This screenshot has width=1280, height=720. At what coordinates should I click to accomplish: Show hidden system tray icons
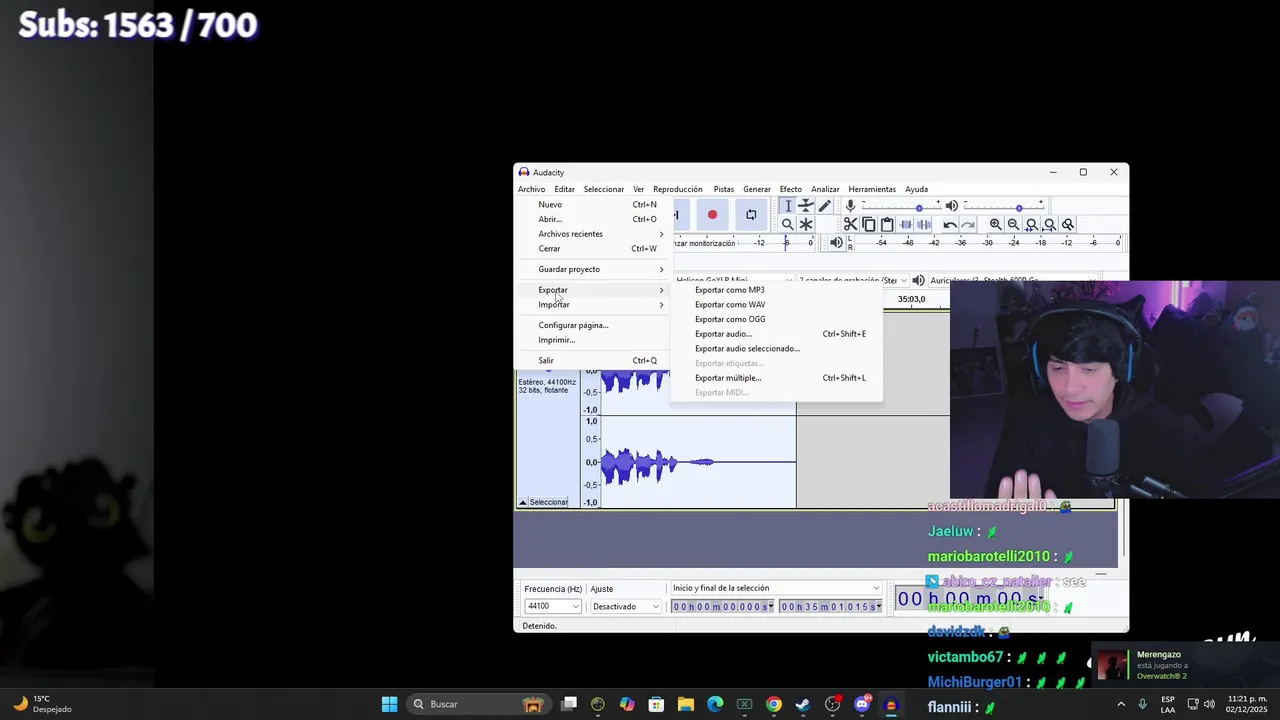[1120, 704]
